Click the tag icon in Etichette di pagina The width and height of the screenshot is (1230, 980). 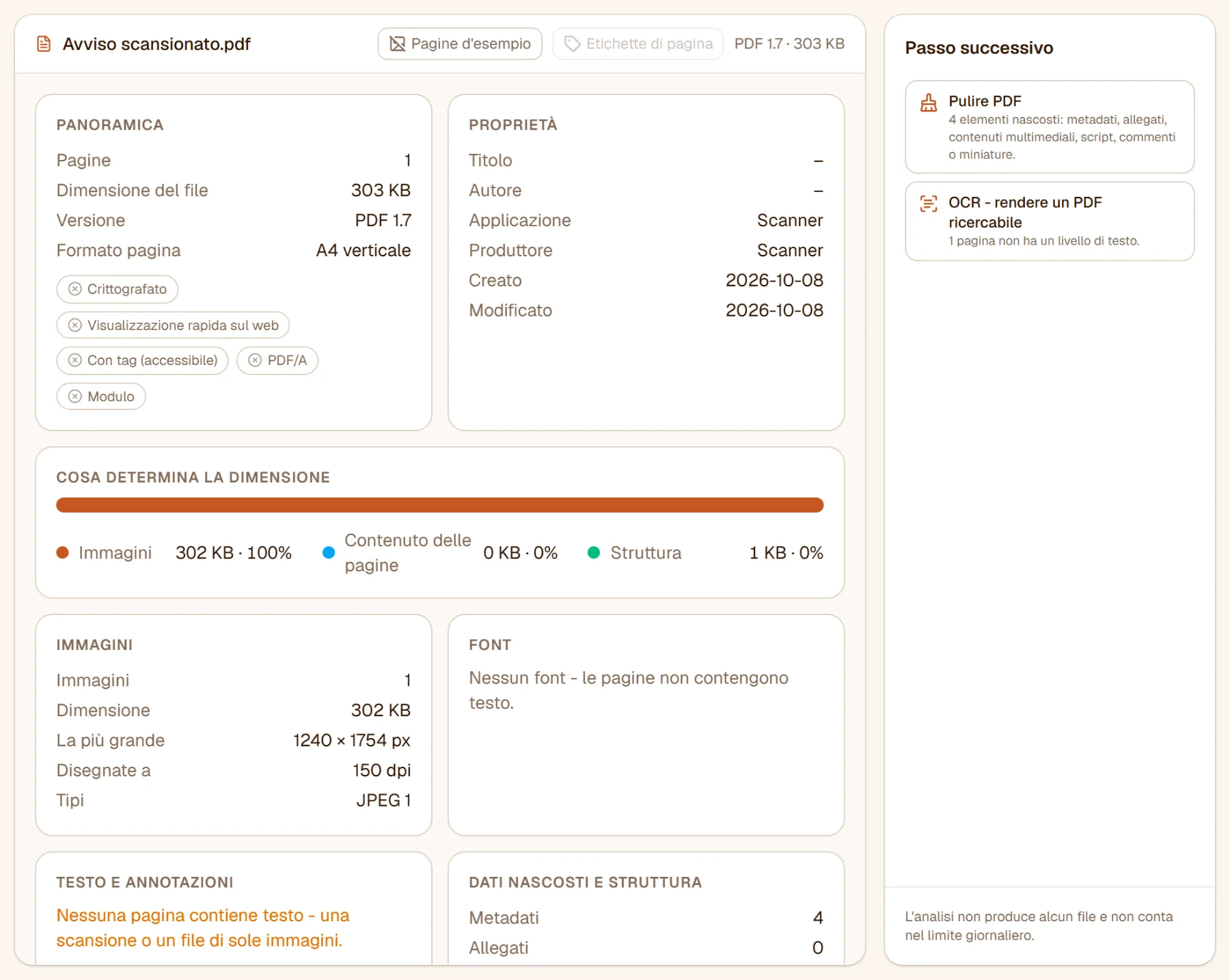tap(572, 44)
